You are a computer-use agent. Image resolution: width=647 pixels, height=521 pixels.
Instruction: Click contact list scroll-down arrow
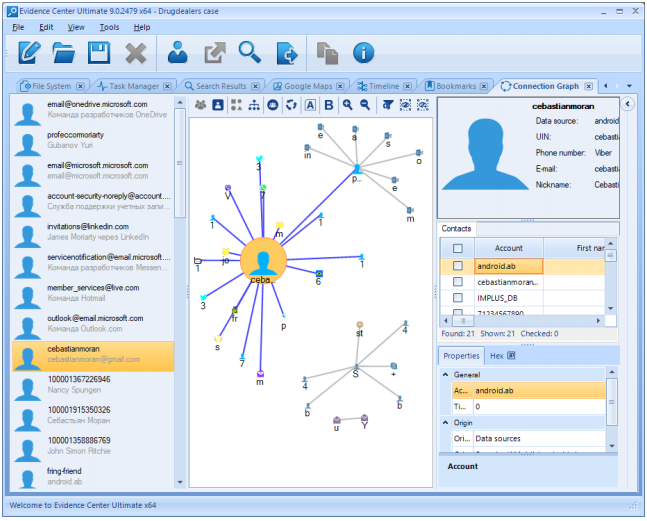tap(180, 482)
